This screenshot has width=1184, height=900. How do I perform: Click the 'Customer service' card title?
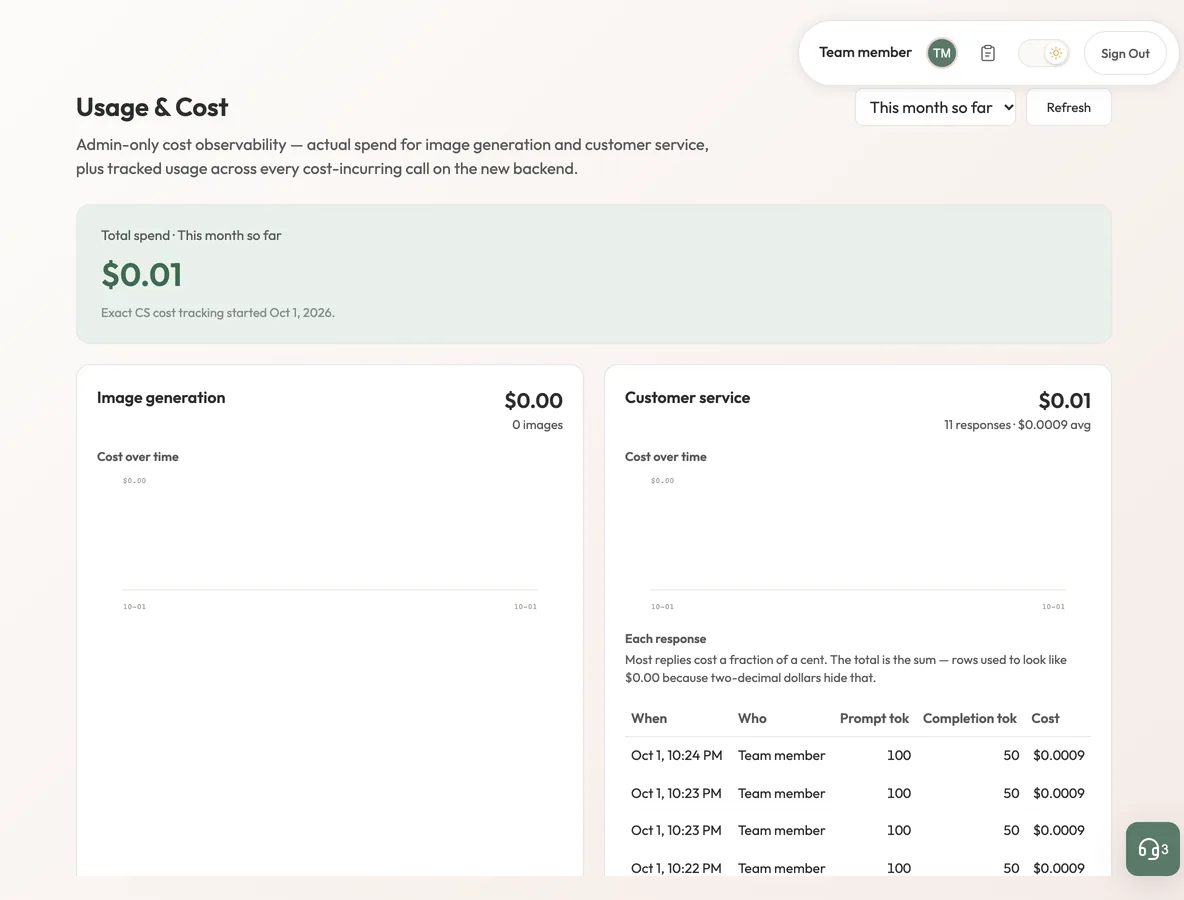tap(687, 398)
